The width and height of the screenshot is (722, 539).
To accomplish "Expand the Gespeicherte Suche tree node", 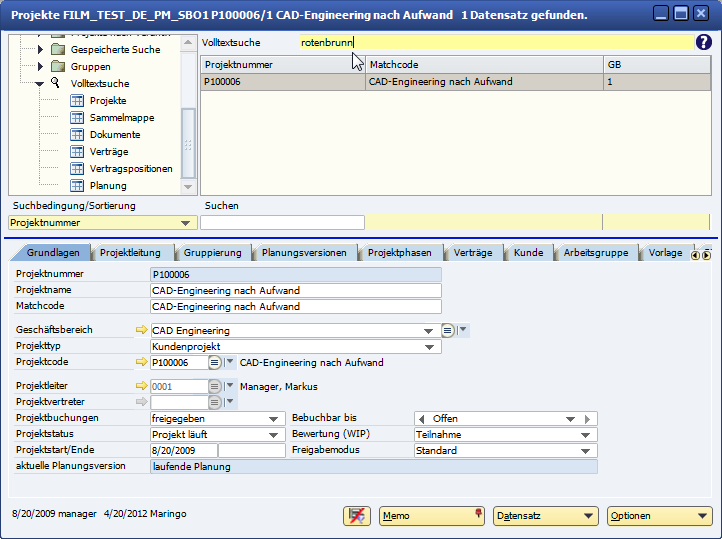I will (x=41, y=49).
